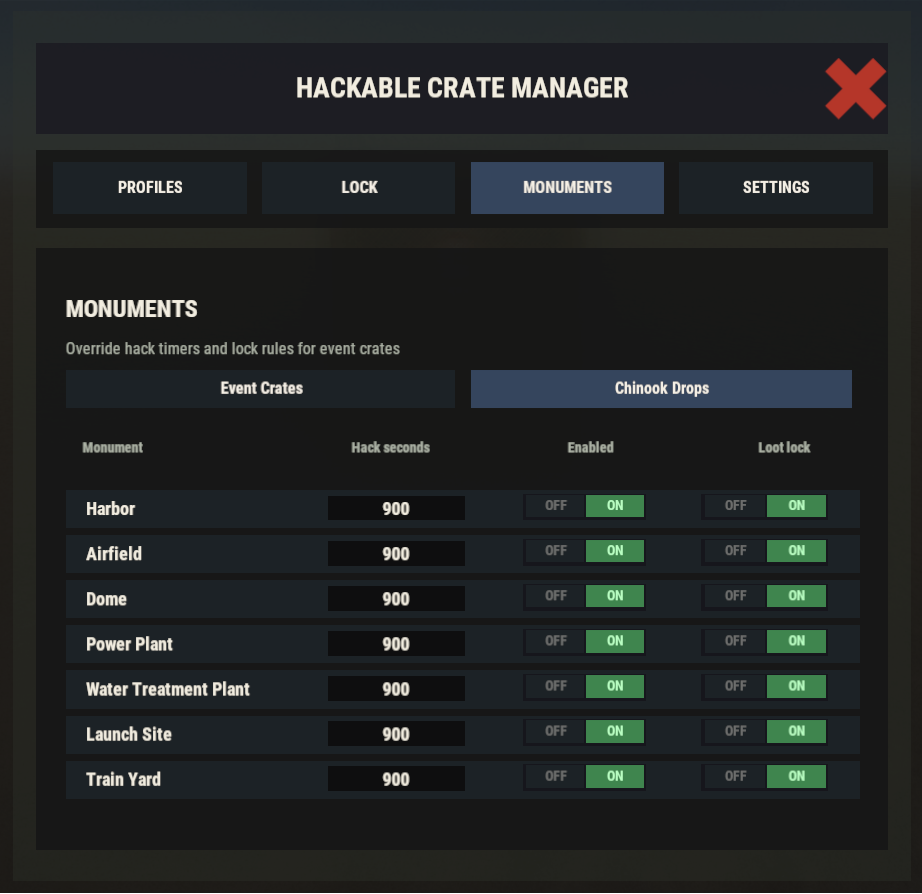Close the Hackable Crate Manager with red X
The height and width of the screenshot is (894, 922).
(x=856, y=89)
